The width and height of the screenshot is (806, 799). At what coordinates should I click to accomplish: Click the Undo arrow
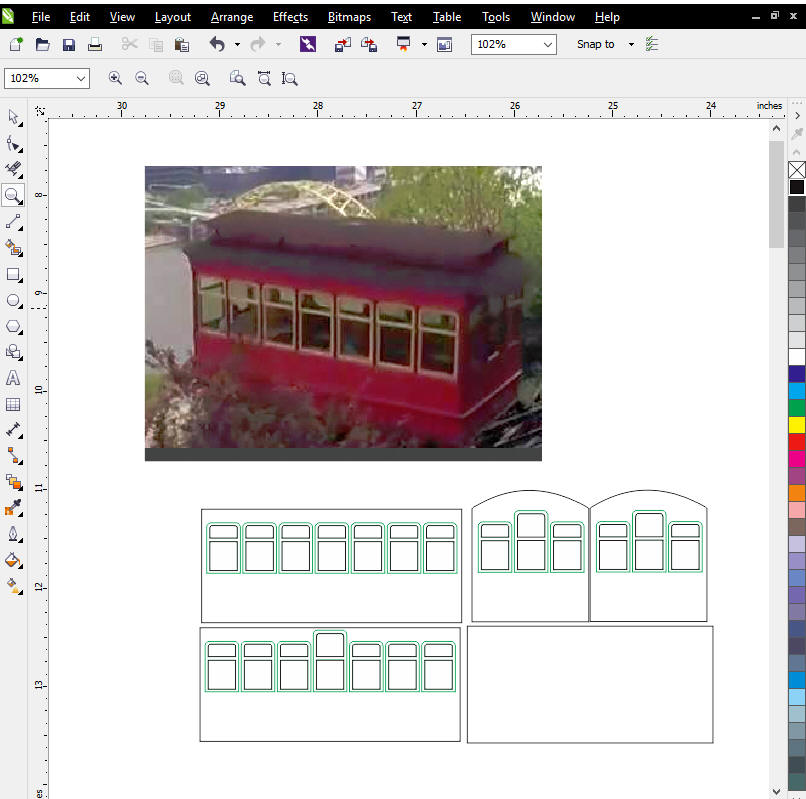point(217,45)
